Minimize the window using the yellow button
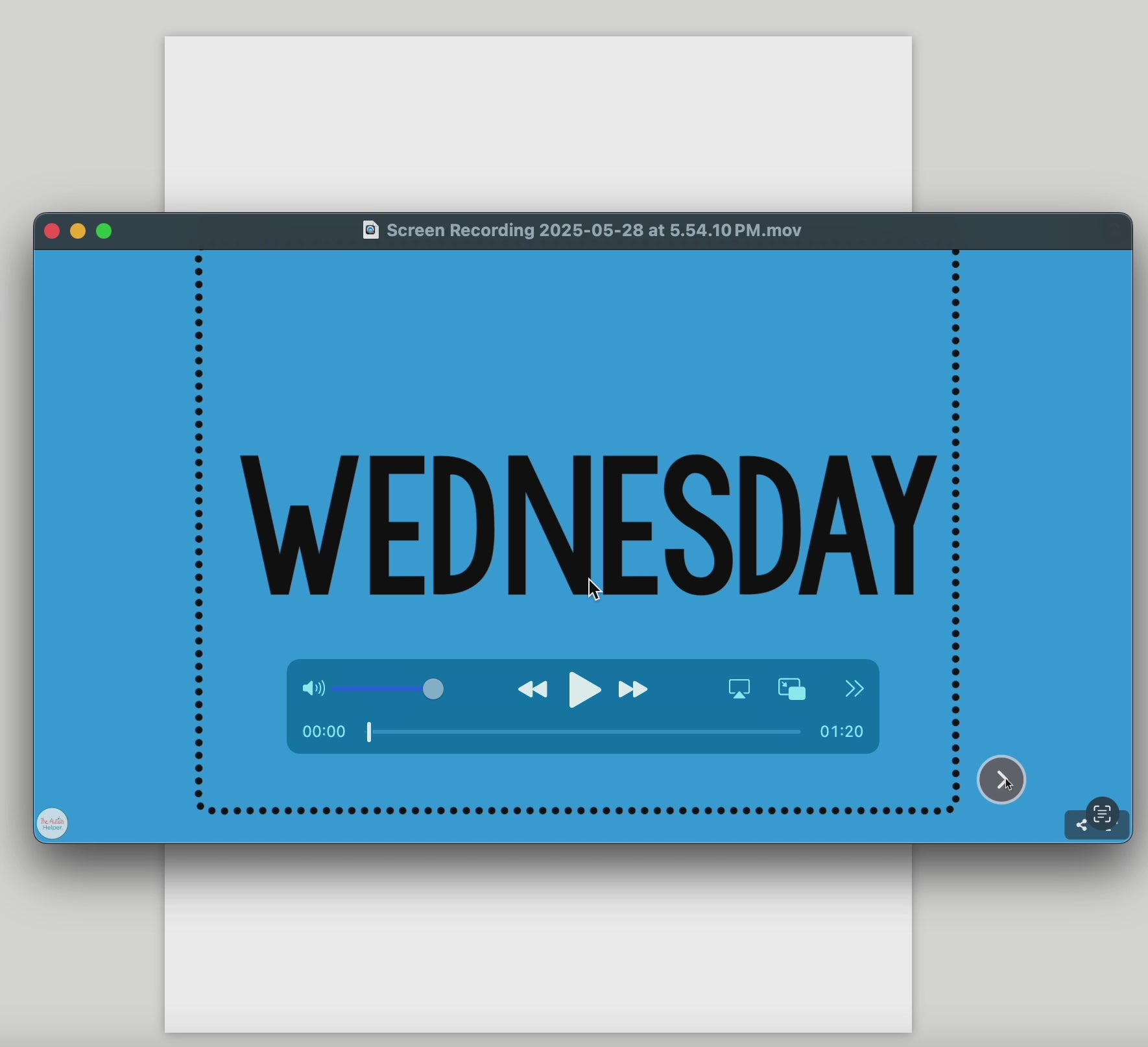 pos(78,232)
